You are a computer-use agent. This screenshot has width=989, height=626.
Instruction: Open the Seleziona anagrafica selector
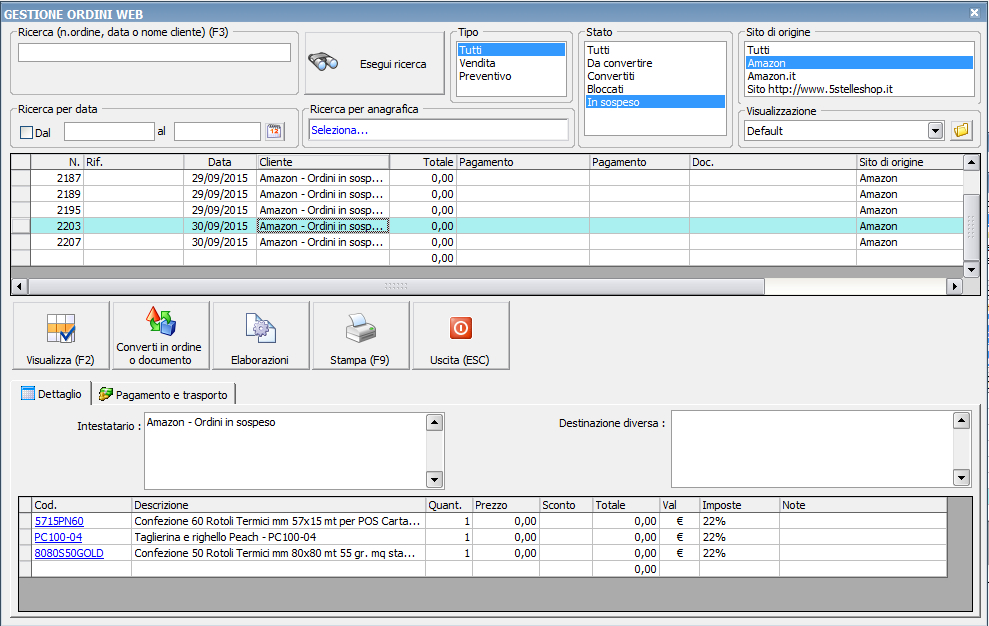click(438, 130)
